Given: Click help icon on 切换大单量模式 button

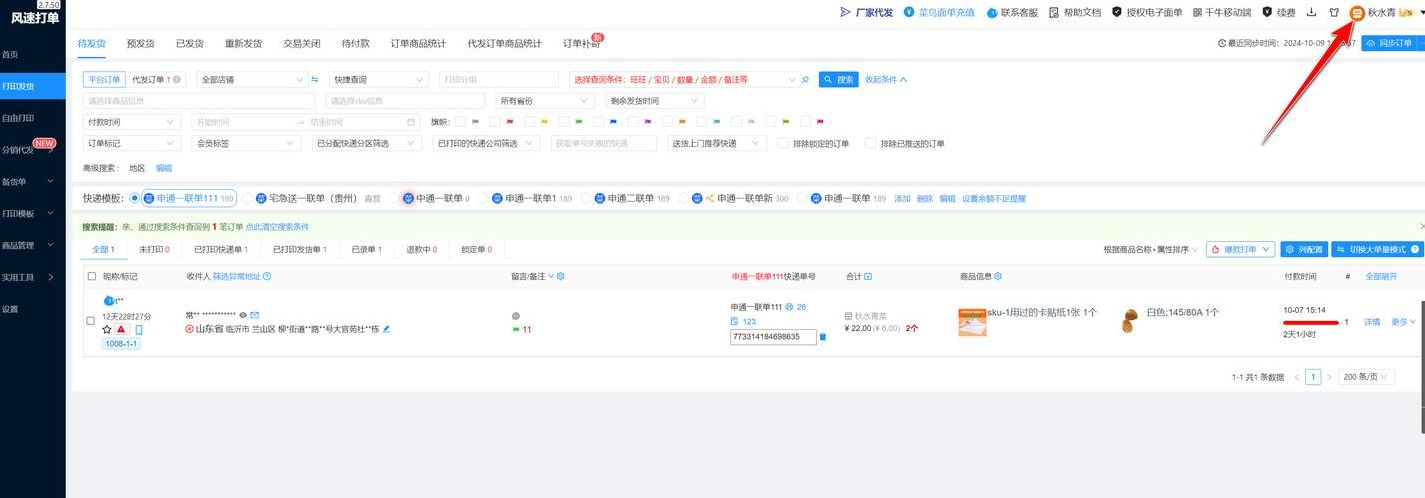Looking at the screenshot, I should (1415, 249).
